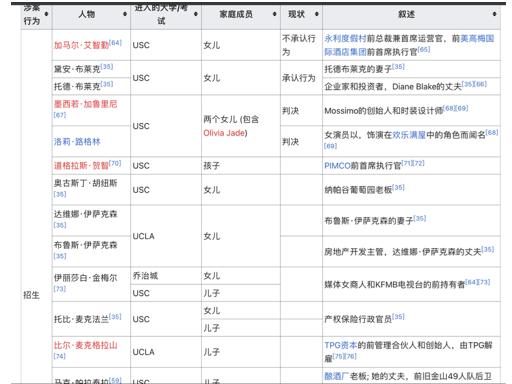Image resolution: width=512 pixels, height=384 pixels.
Task: Open reference [67] under 墨西若·加鲁里尼
Action: (x=60, y=115)
